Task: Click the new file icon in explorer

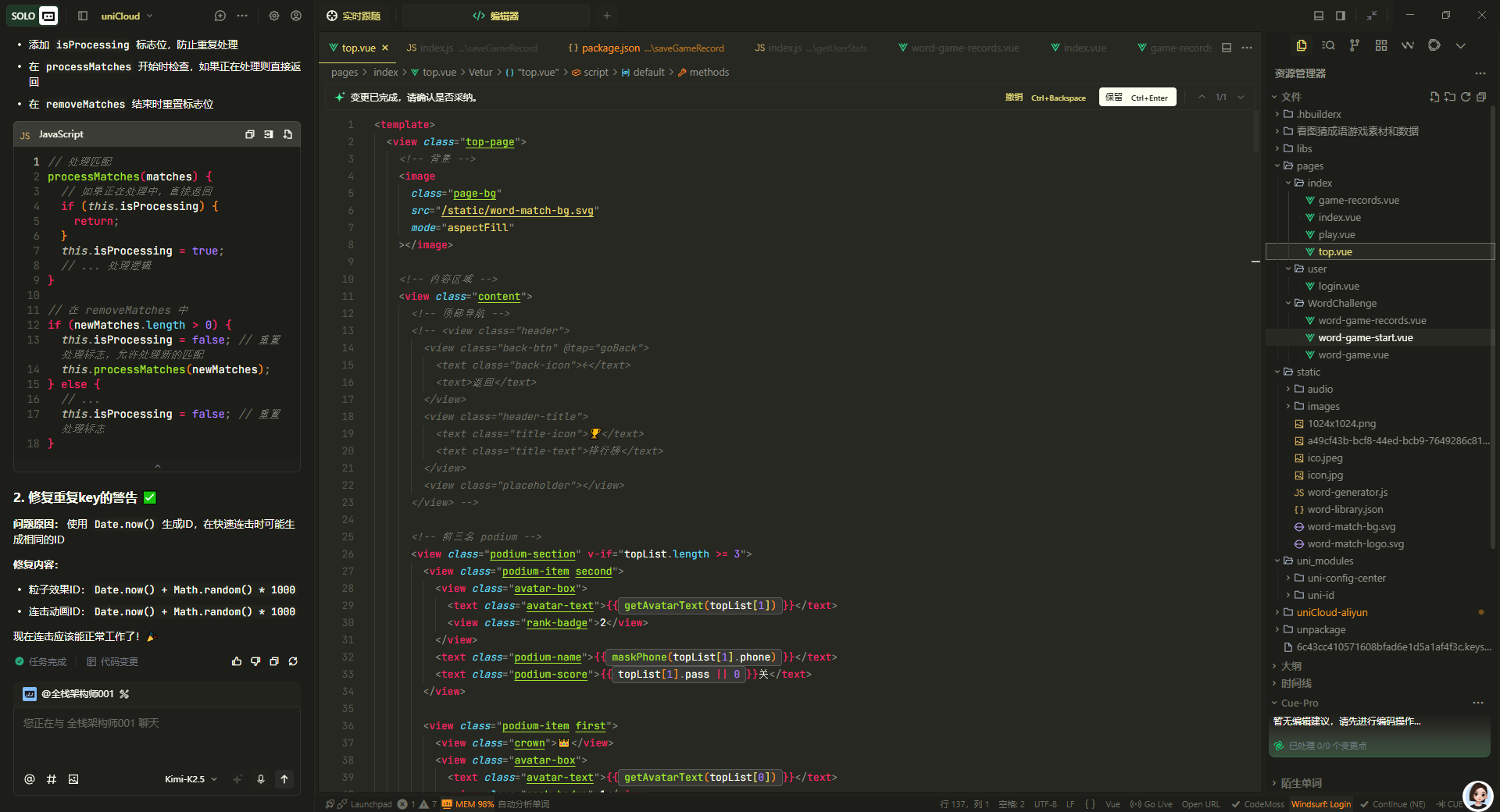Action: coord(1434,97)
